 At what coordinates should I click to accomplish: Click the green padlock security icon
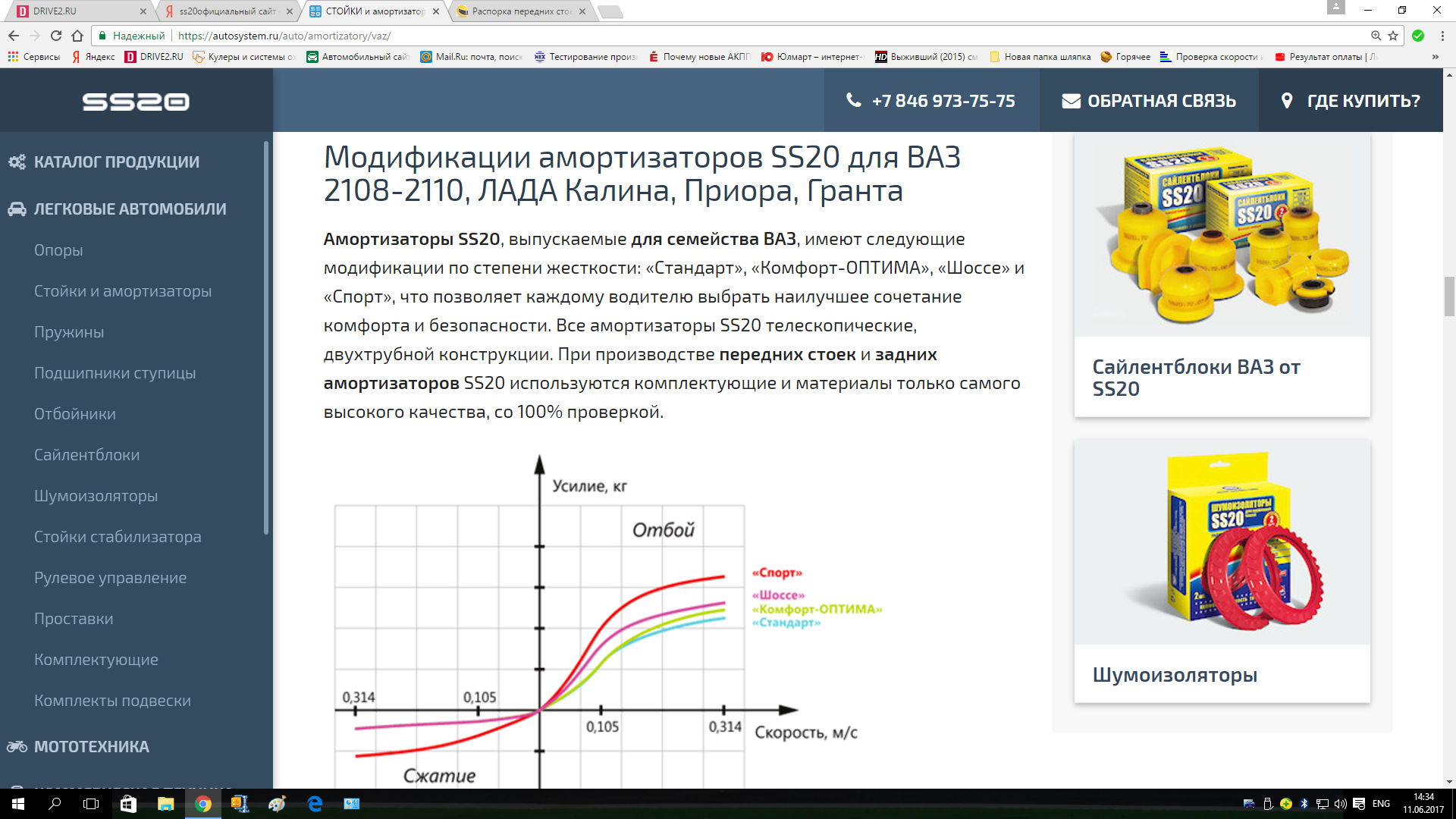click(x=102, y=36)
